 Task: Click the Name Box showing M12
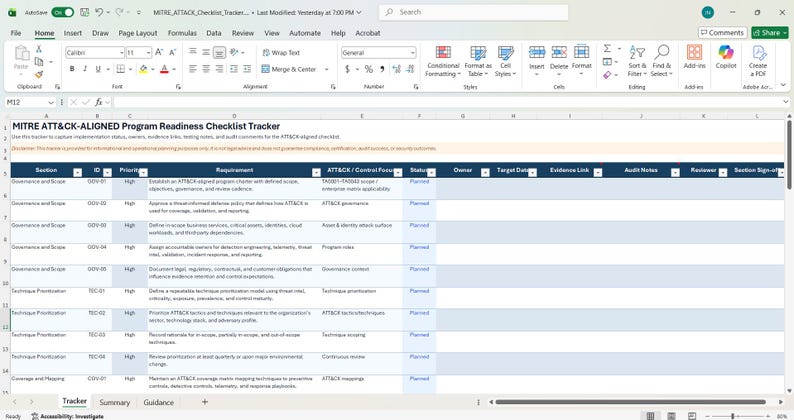click(x=29, y=102)
